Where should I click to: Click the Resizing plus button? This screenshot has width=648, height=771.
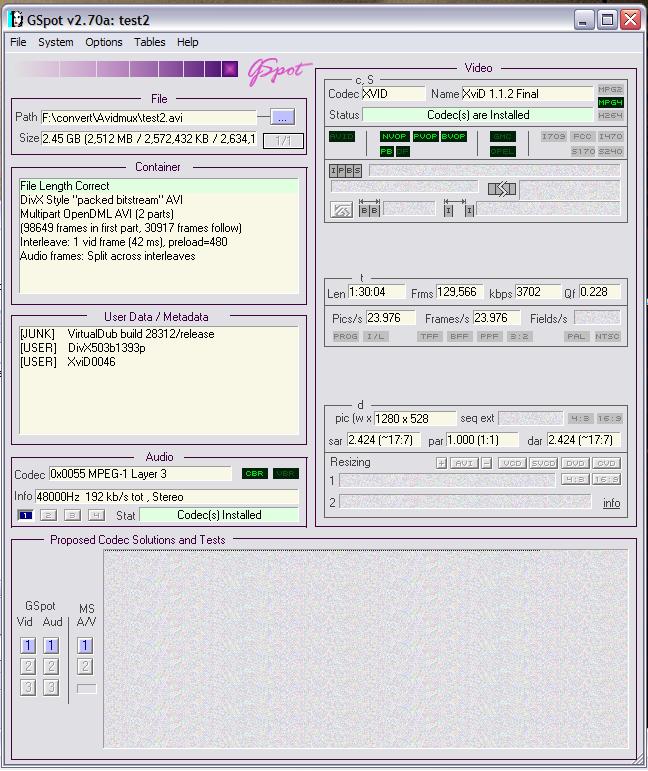[x=442, y=463]
